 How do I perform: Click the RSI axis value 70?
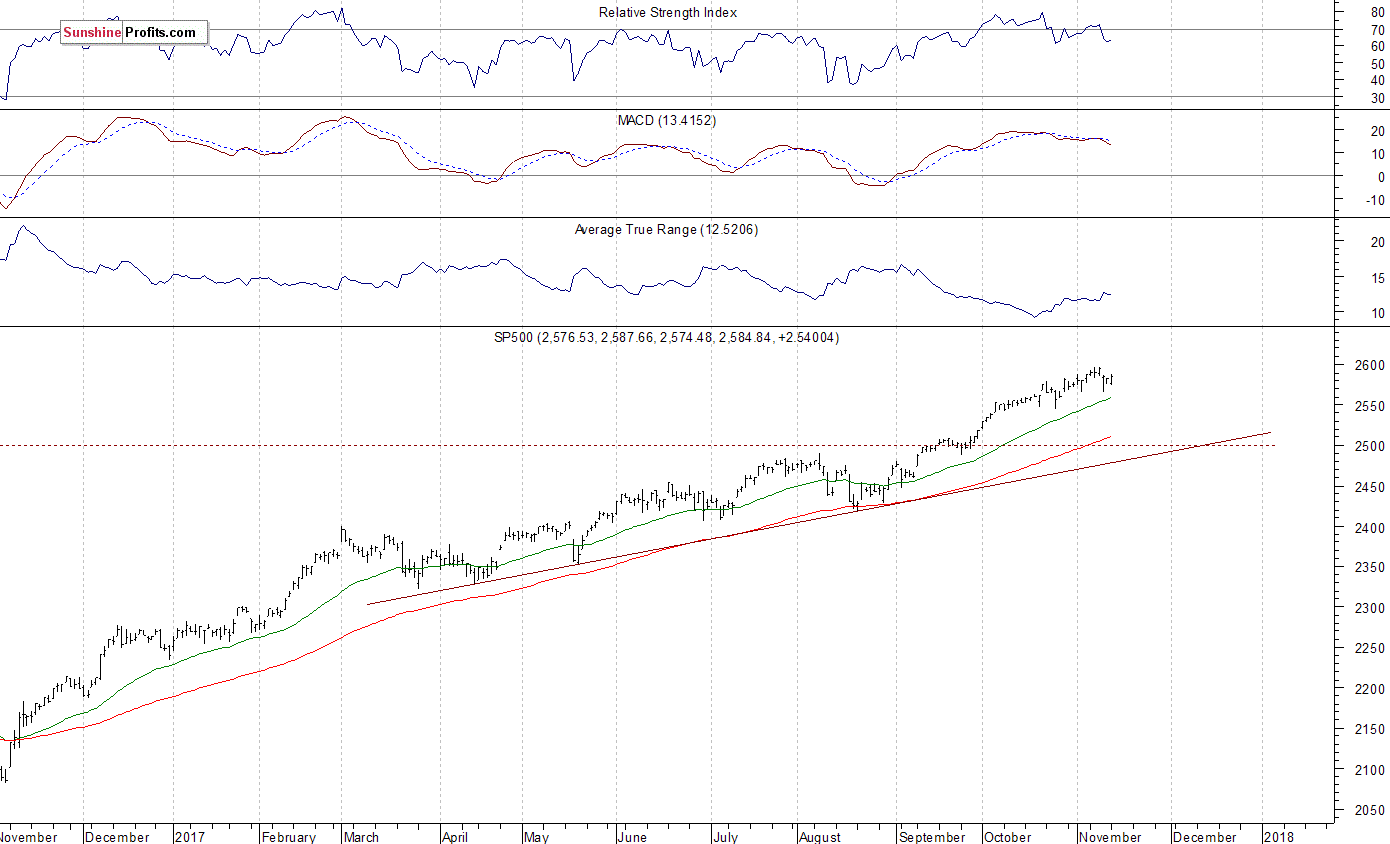tap(1378, 30)
